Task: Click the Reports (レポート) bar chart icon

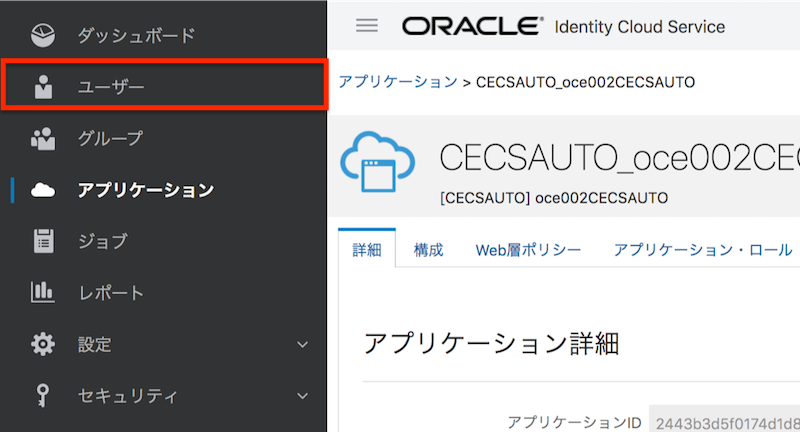Action: click(43, 292)
